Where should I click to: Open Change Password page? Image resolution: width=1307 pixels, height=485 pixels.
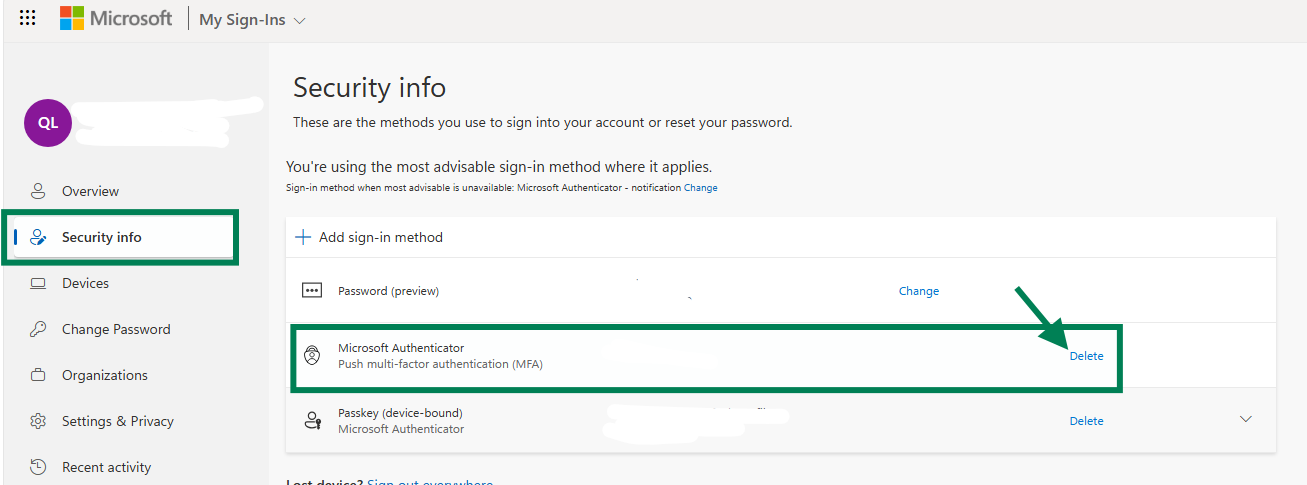point(116,329)
